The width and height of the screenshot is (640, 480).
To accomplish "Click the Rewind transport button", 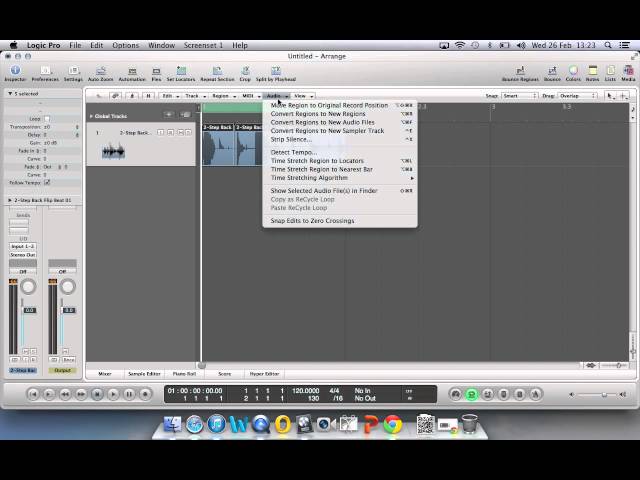I will (65, 394).
